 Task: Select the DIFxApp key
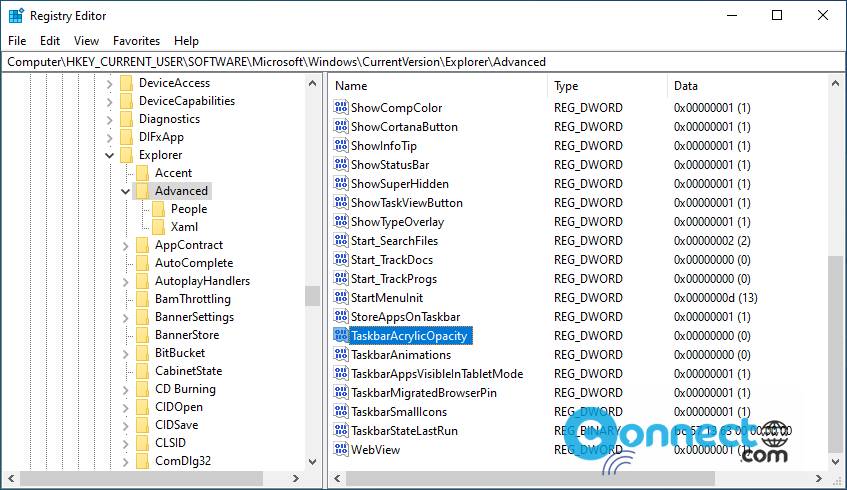tap(161, 137)
